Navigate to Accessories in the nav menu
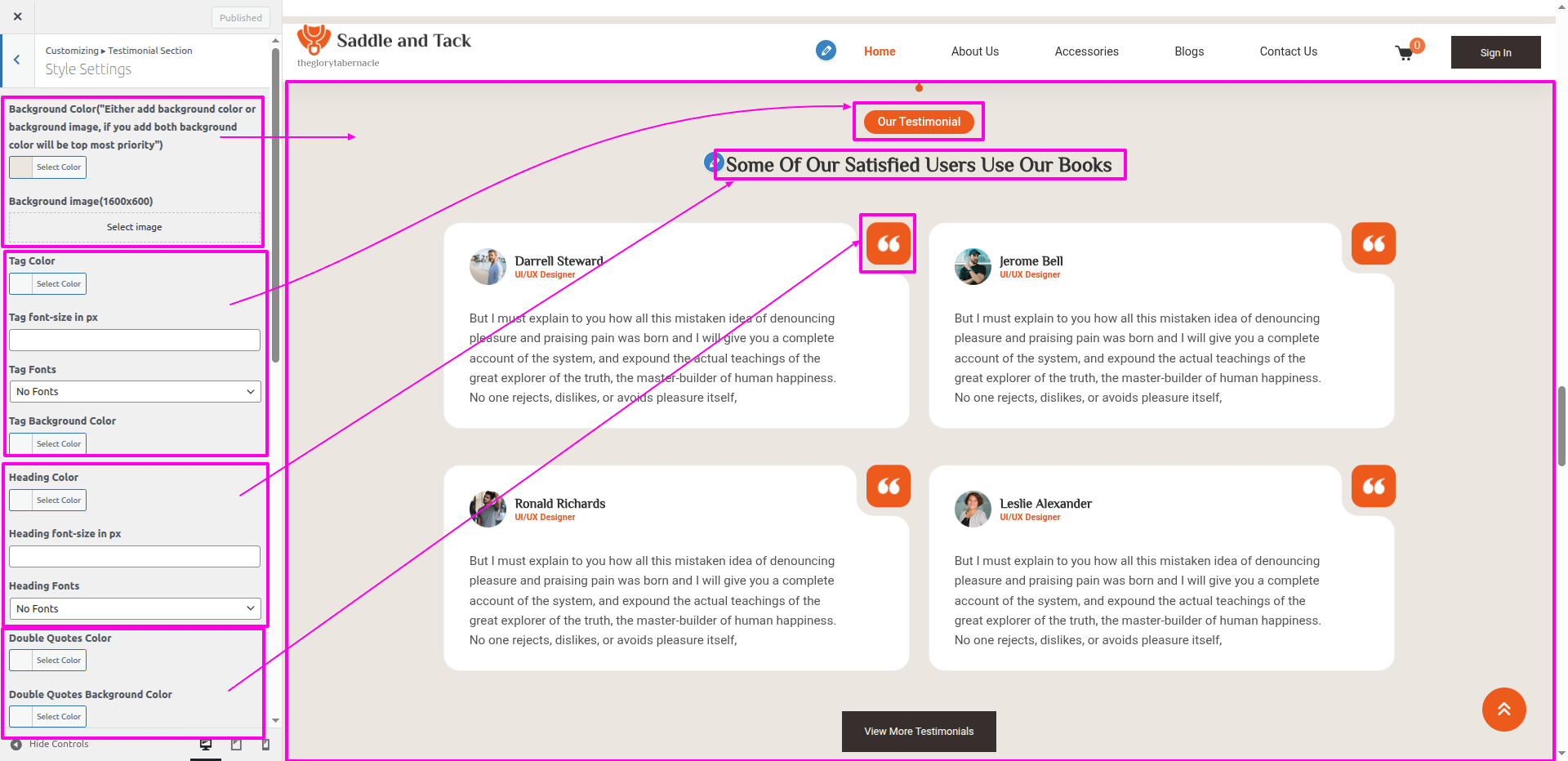This screenshot has width=1568, height=761. point(1086,51)
